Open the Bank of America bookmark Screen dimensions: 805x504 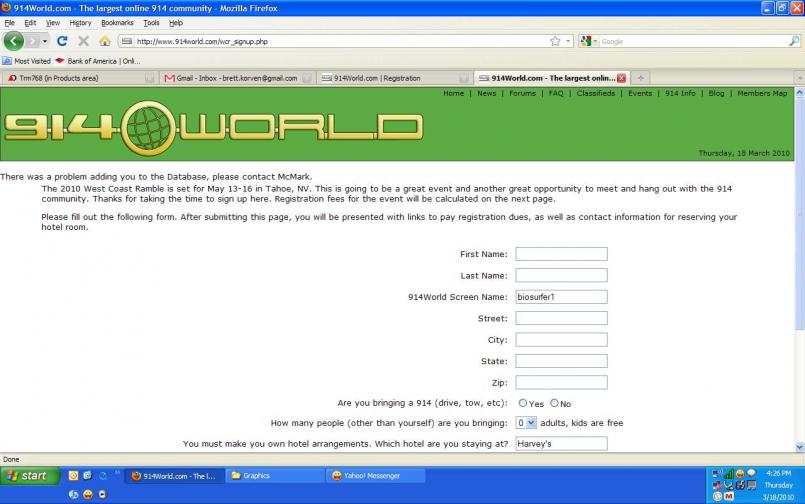(x=98, y=61)
